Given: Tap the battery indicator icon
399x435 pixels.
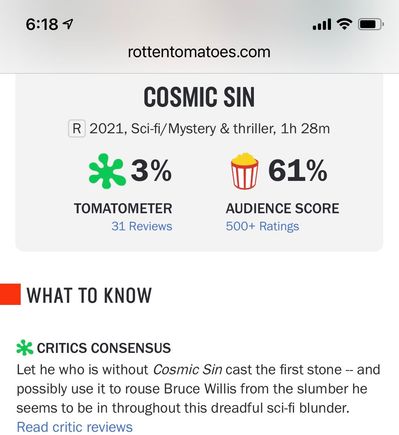Looking at the screenshot, I should click(371, 24).
